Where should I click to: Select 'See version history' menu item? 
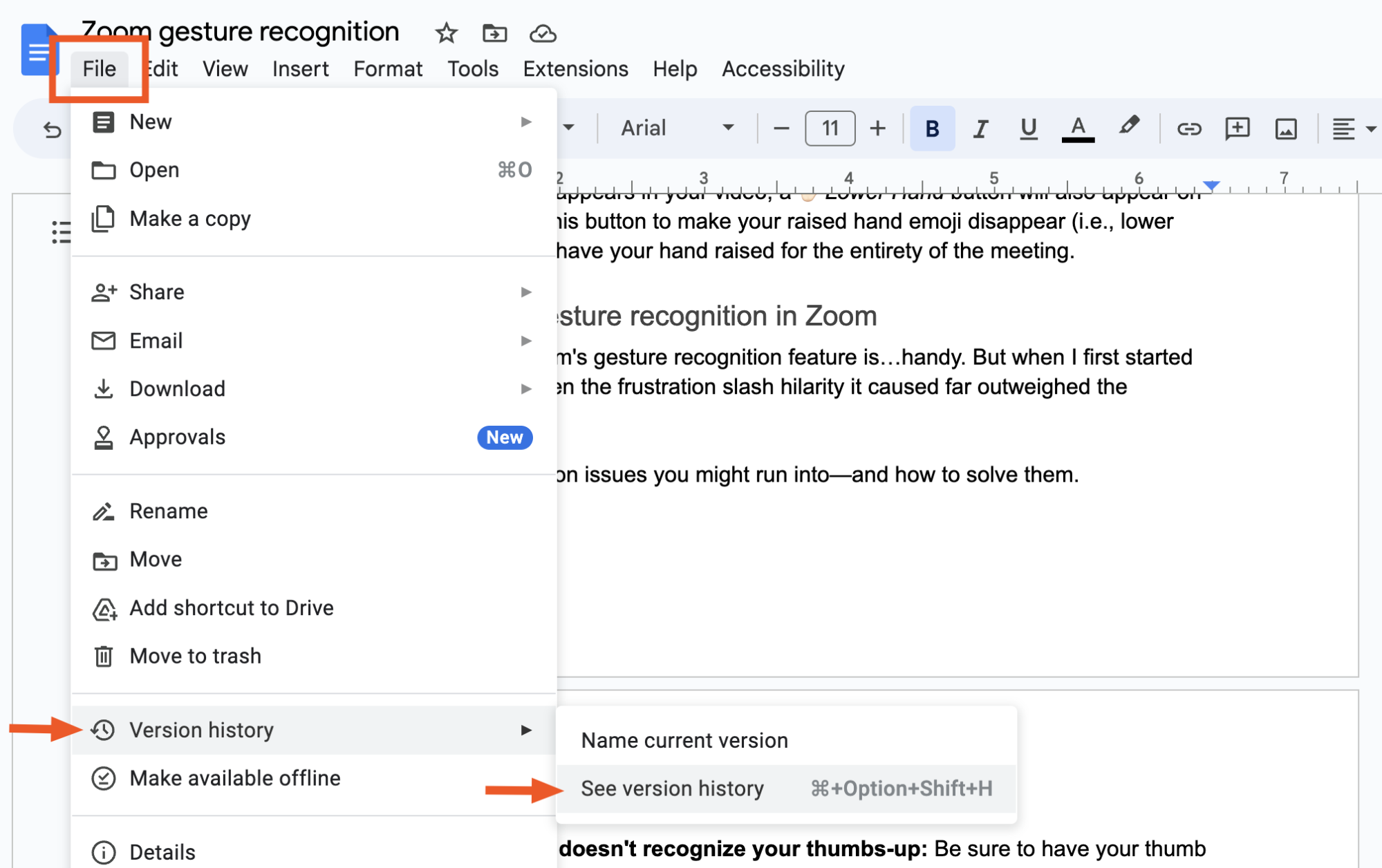(x=672, y=788)
